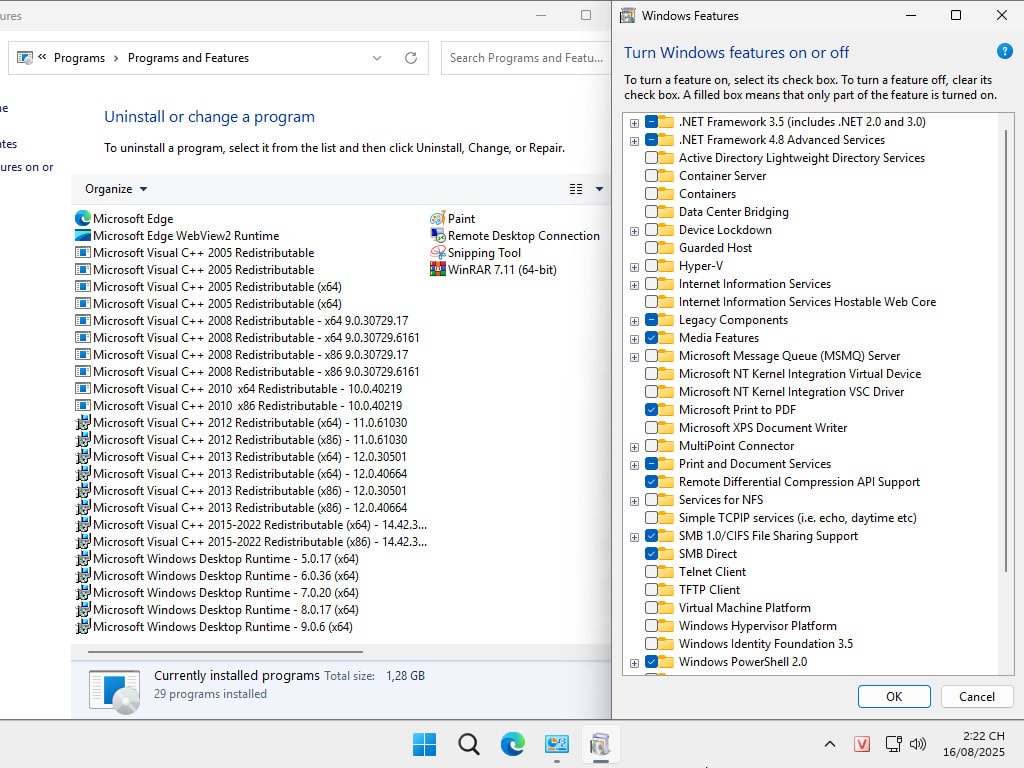This screenshot has width=1024, height=768.
Task: Click the volume speaker tray icon
Action: point(918,744)
